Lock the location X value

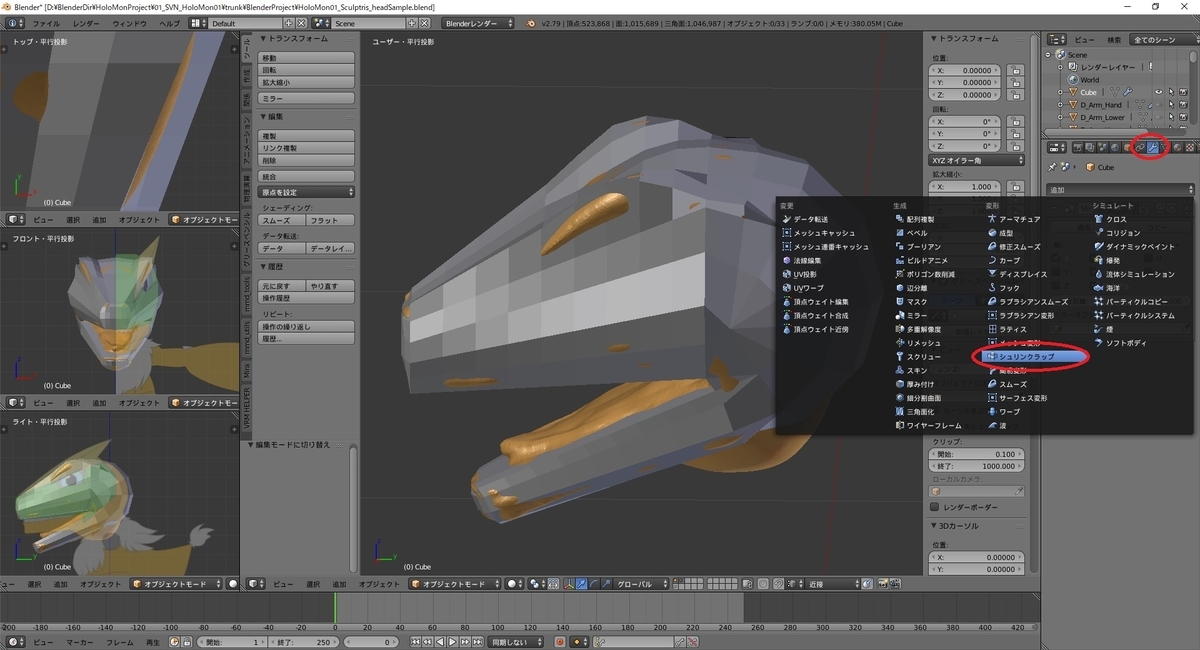tap(1014, 71)
